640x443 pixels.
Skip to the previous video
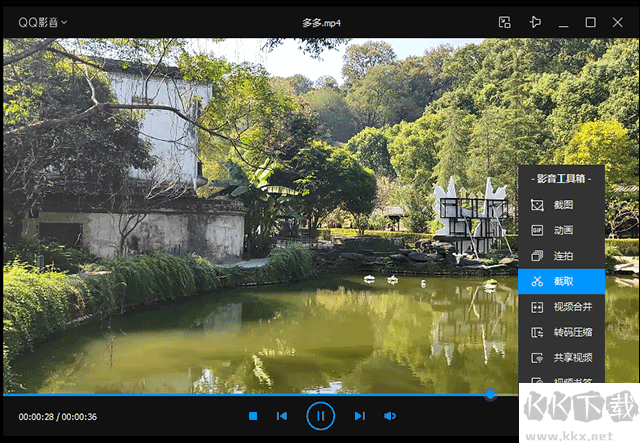tap(282, 416)
